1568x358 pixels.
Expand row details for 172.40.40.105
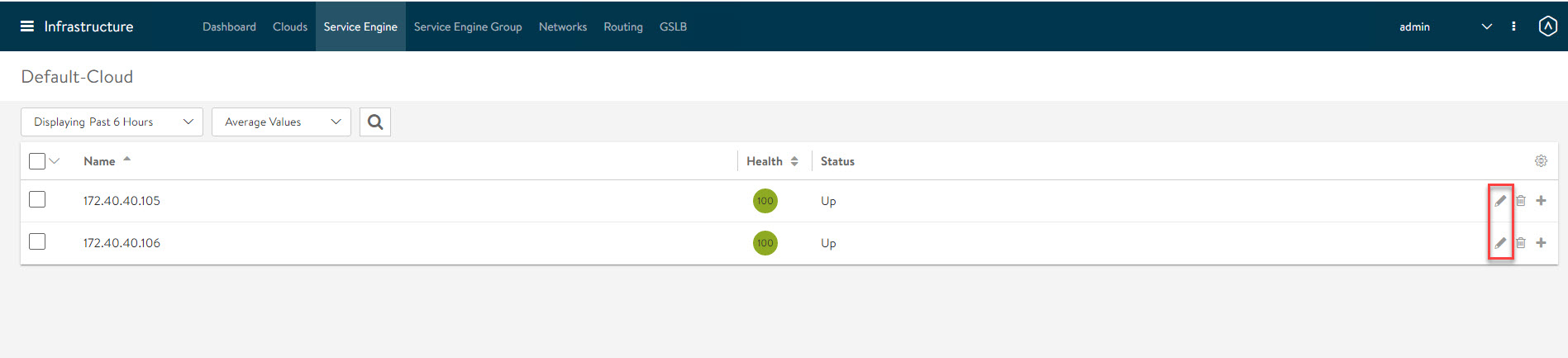point(1541,201)
